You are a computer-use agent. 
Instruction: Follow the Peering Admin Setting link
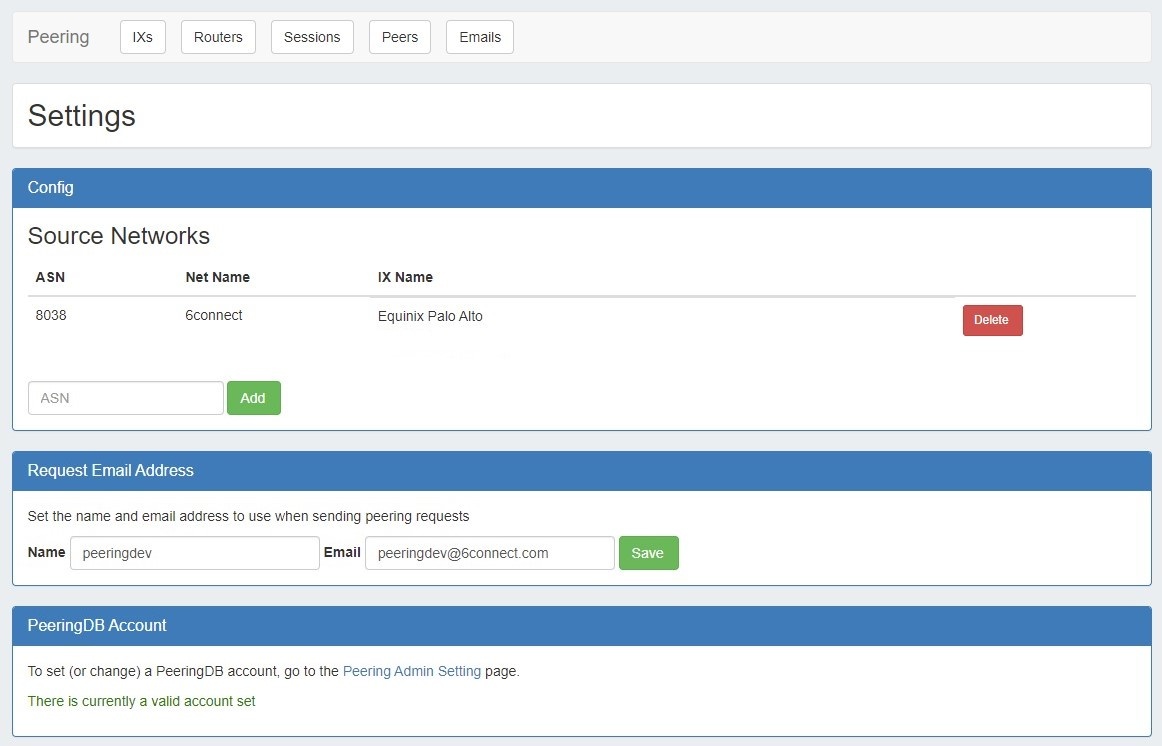pos(412,671)
